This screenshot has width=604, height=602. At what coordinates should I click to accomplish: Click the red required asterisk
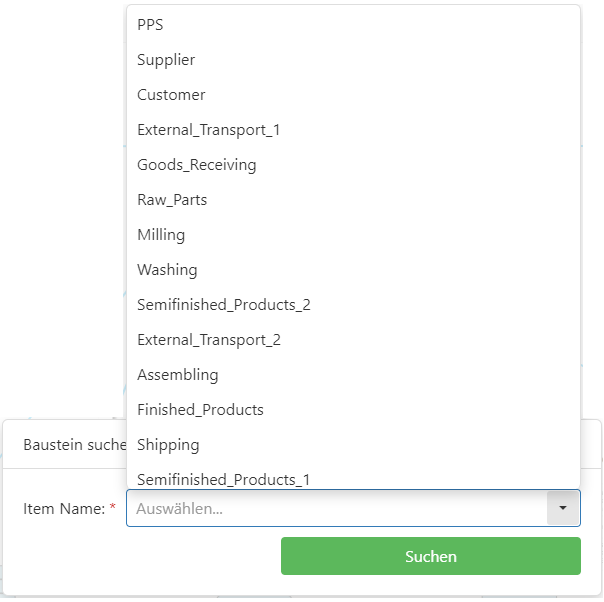tap(113, 508)
